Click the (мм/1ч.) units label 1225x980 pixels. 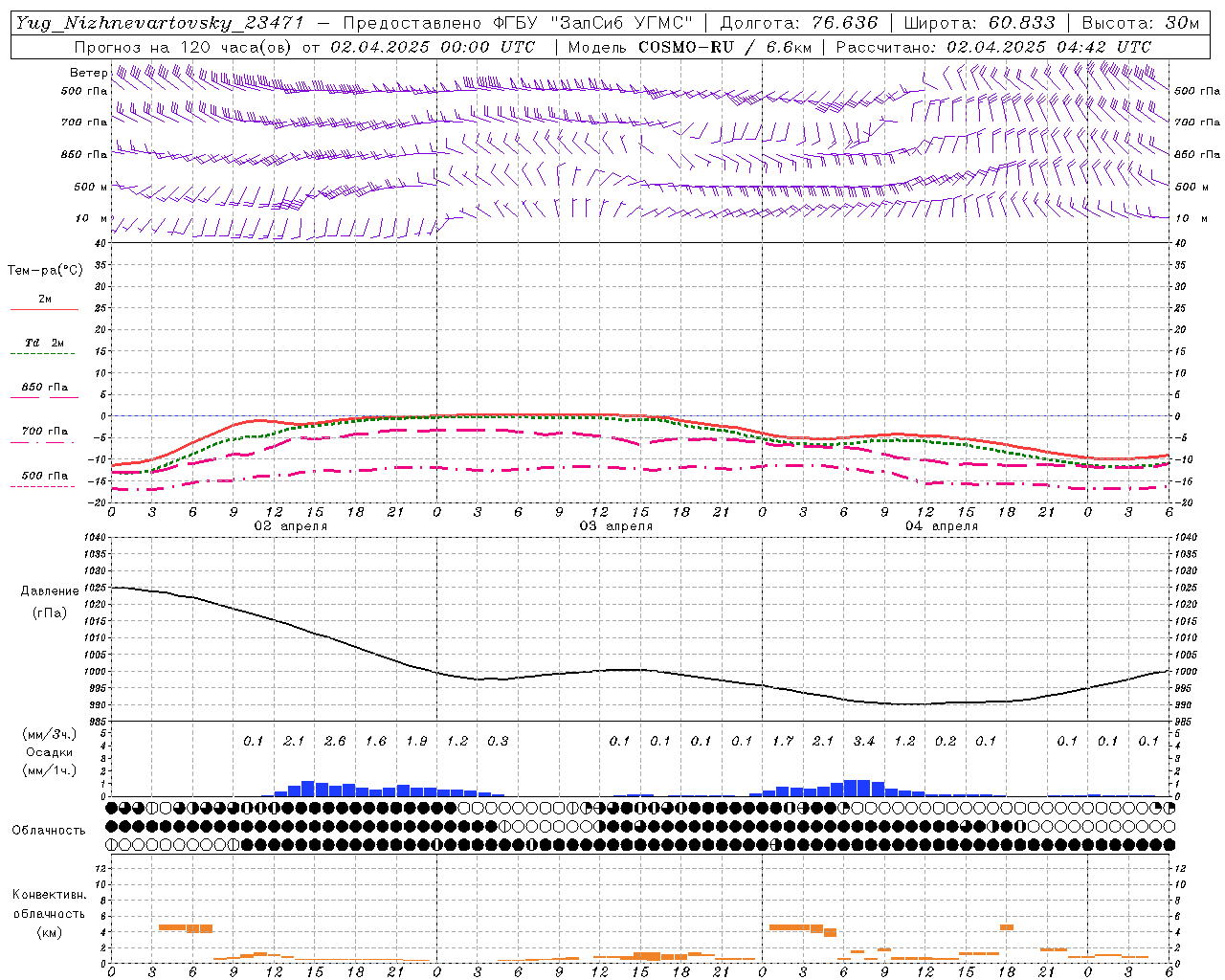[x=49, y=771]
